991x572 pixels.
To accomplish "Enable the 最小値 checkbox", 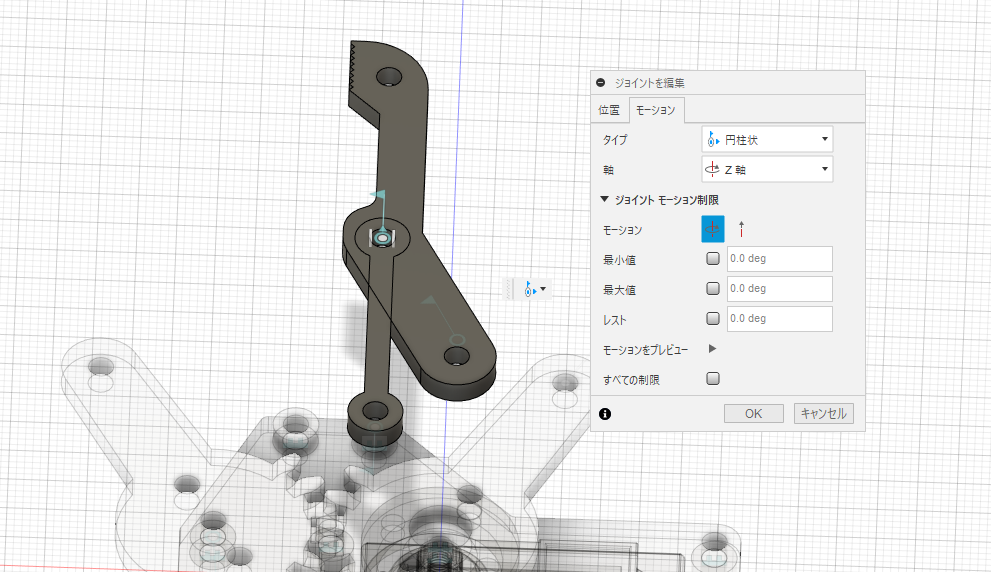I will (713, 259).
